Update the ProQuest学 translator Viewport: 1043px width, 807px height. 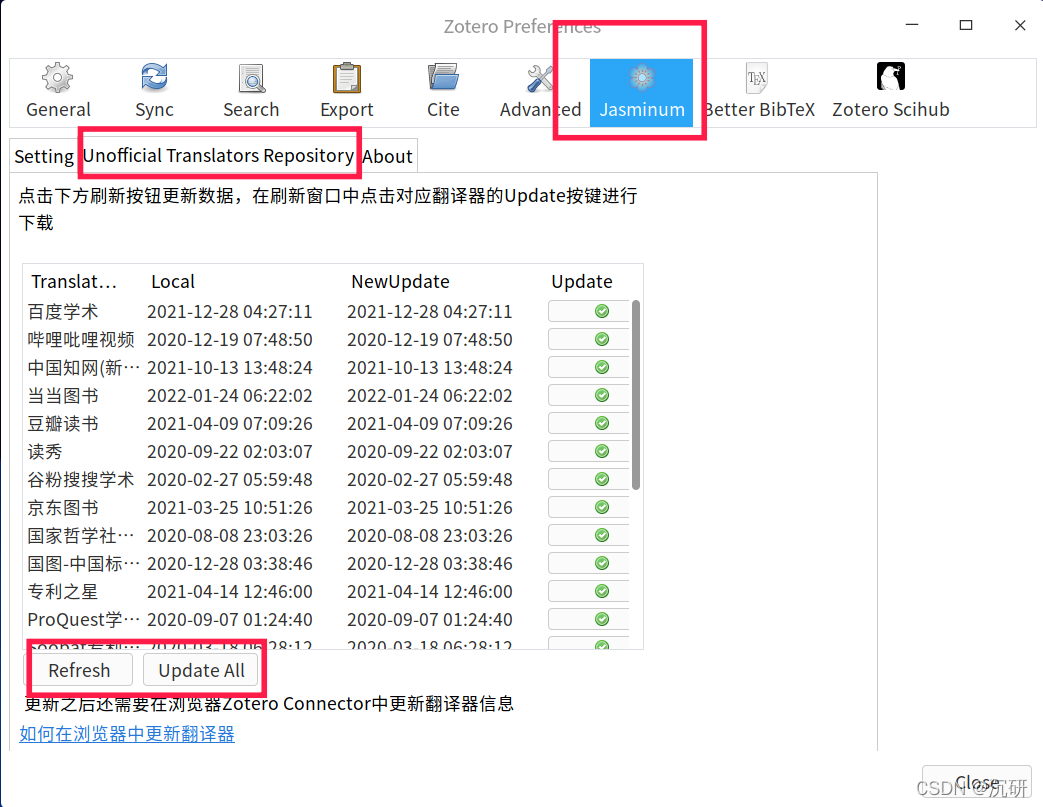[x=588, y=619]
